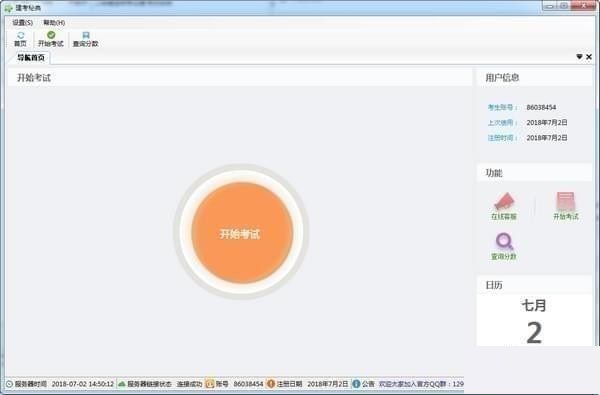Open the 帮助(H) menu
This screenshot has width=600, height=395.
[54, 23]
